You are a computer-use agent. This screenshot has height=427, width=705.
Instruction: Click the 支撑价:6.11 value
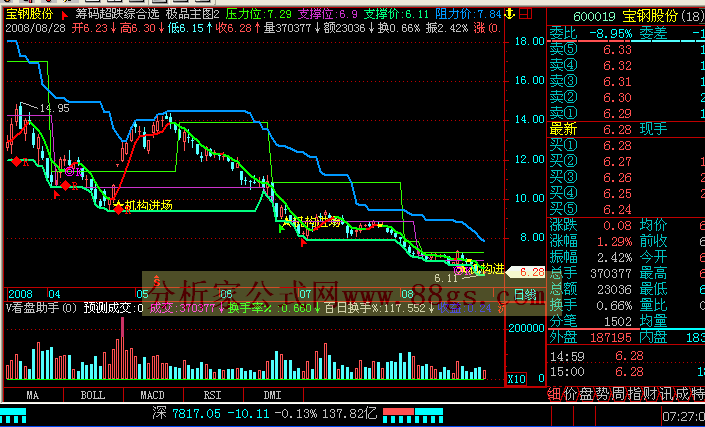click(x=396, y=14)
